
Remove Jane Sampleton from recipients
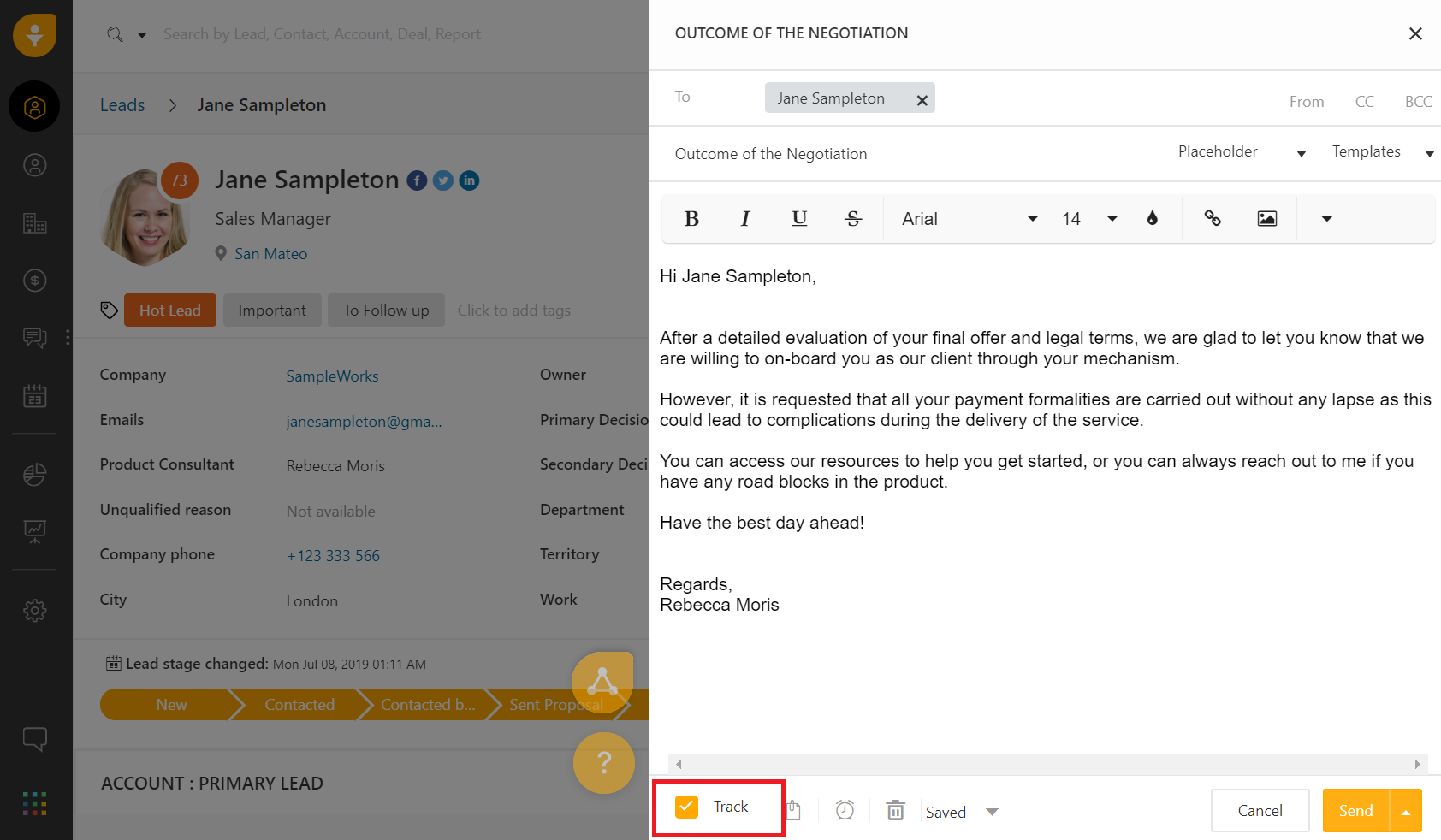click(922, 100)
